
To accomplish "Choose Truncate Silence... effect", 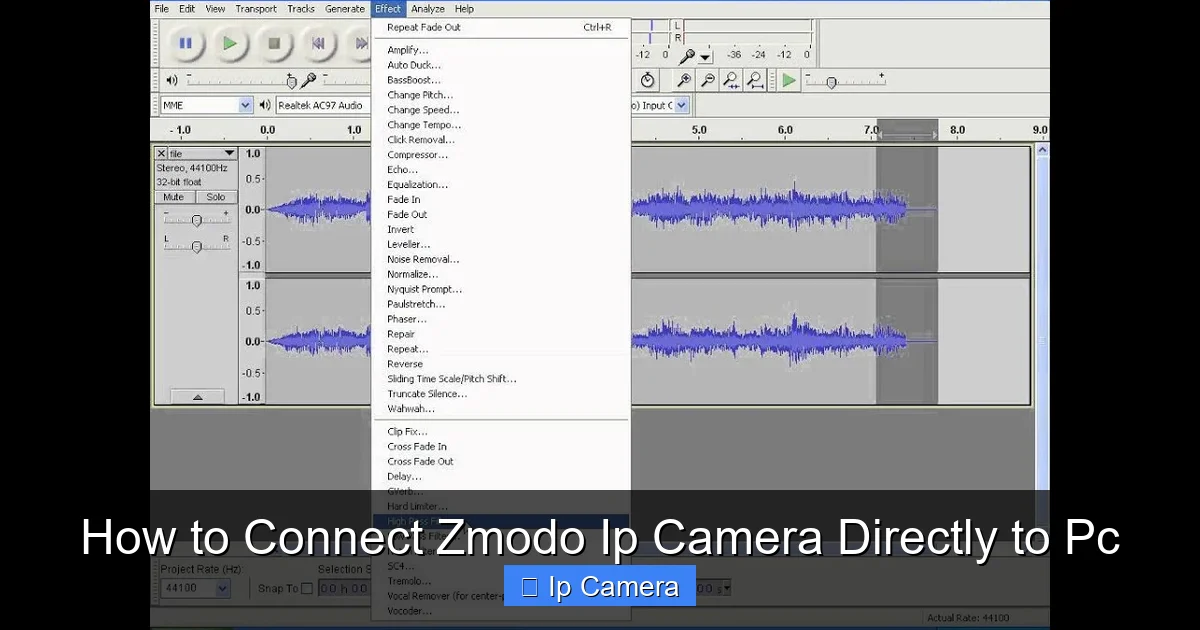I will click(x=501, y=394).
